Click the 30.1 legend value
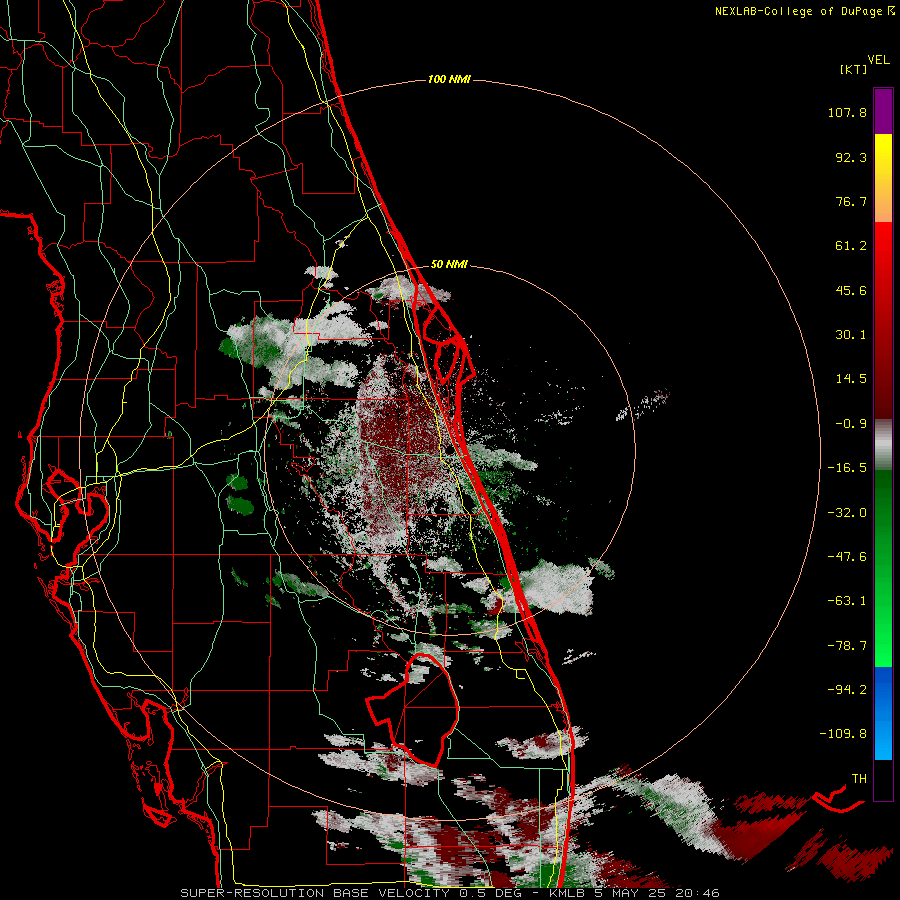Screen dimensions: 900x900 coord(851,335)
